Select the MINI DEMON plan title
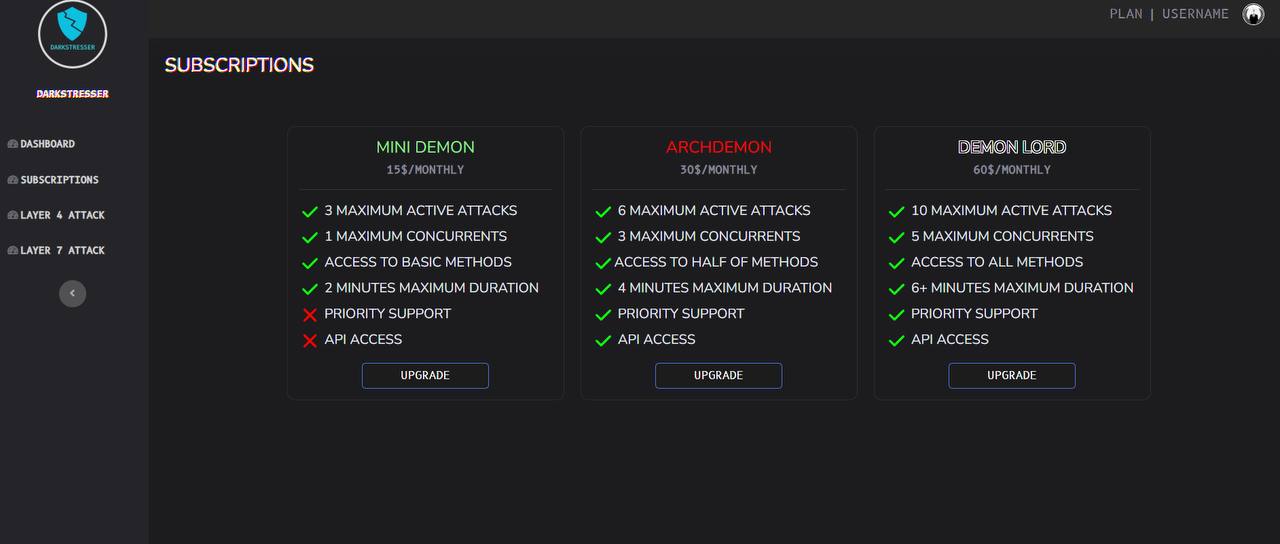 click(425, 147)
